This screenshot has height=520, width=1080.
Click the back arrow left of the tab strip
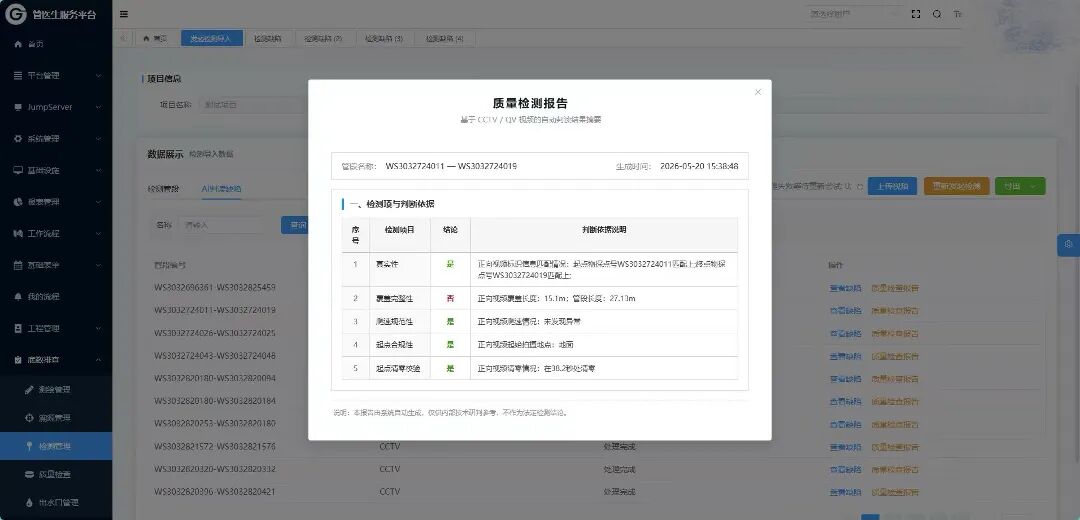[123, 39]
